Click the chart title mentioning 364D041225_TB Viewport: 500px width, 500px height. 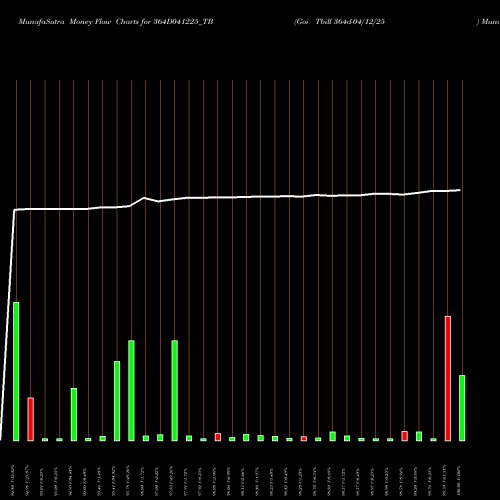point(116,22)
